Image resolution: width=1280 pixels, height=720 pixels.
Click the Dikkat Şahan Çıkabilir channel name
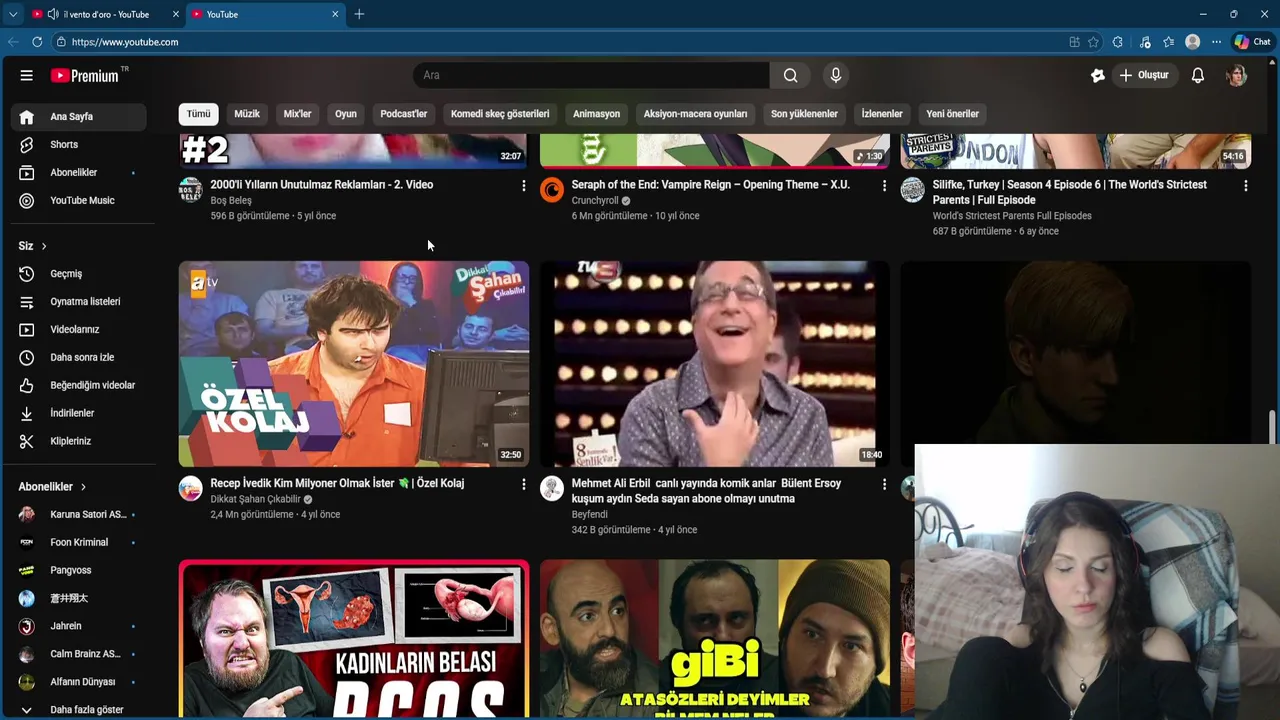pos(255,499)
